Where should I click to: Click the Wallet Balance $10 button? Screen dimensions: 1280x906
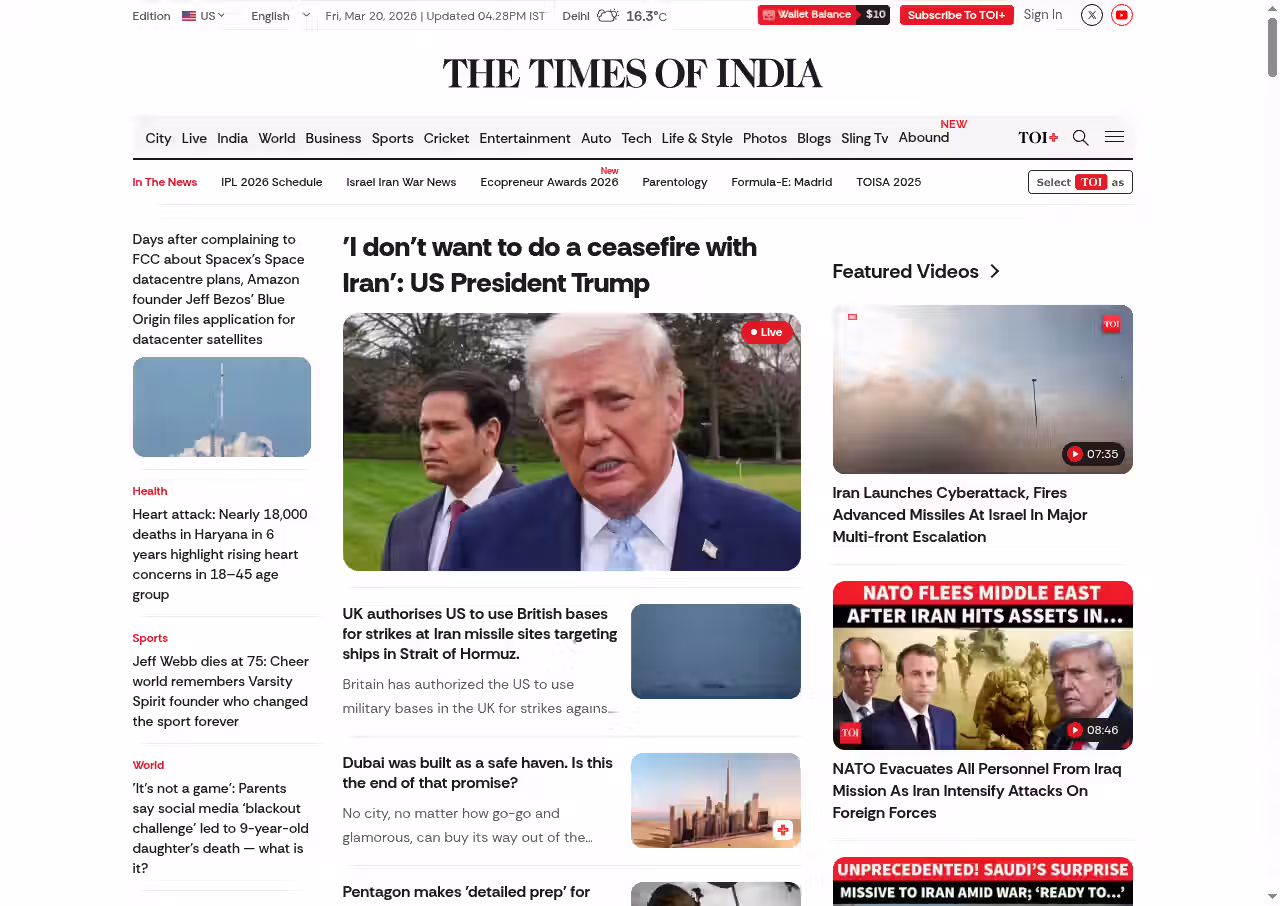tap(823, 15)
